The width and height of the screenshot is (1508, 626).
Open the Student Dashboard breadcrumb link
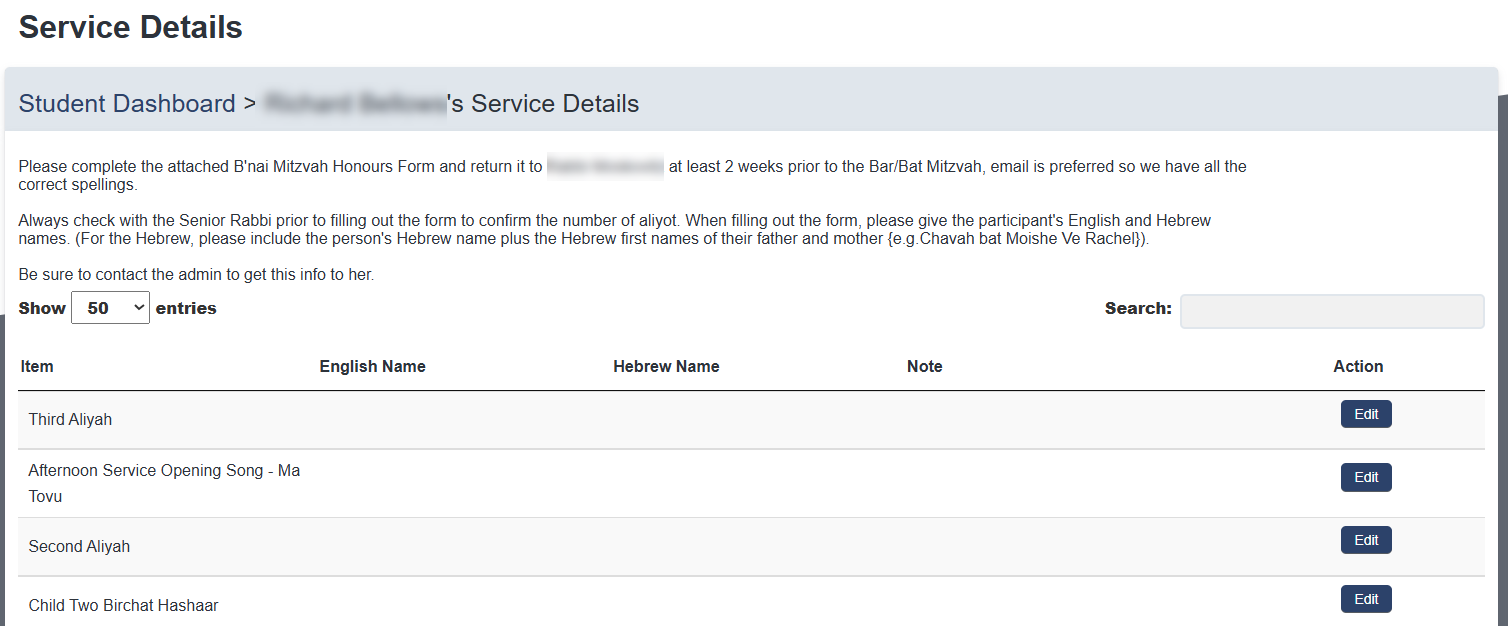(127, 103)
